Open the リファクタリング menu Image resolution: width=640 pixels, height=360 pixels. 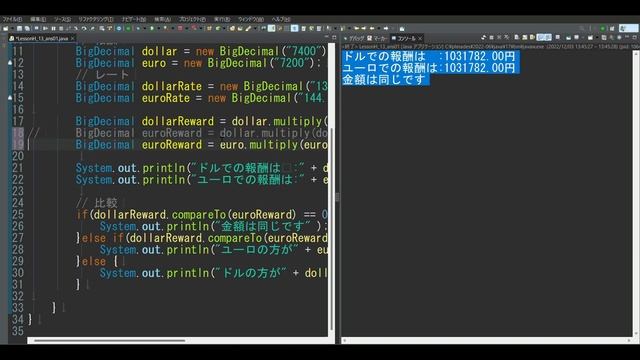tap(96, 19)
